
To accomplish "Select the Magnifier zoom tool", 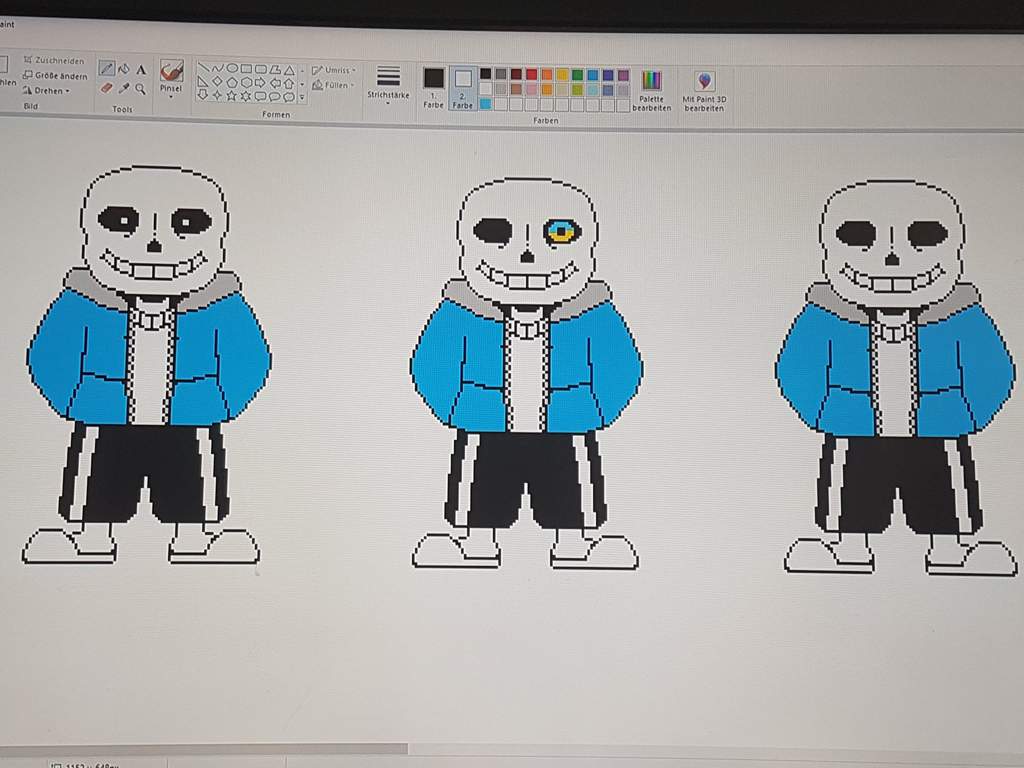I will click(140, 89).
